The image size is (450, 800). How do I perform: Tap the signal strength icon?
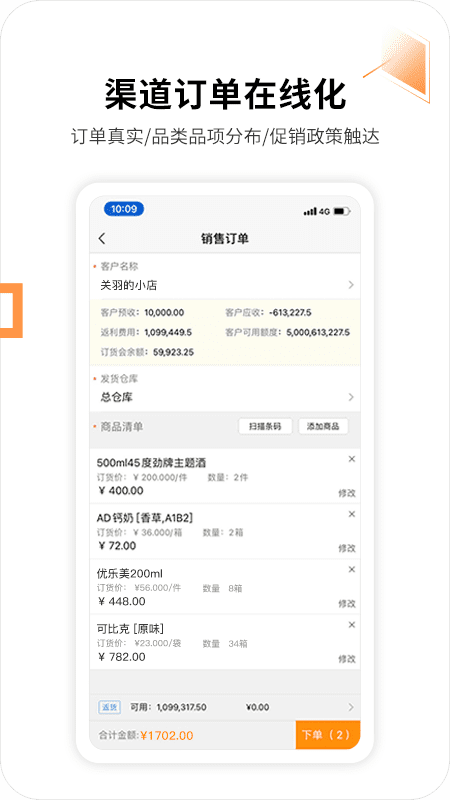click(310, 211)
